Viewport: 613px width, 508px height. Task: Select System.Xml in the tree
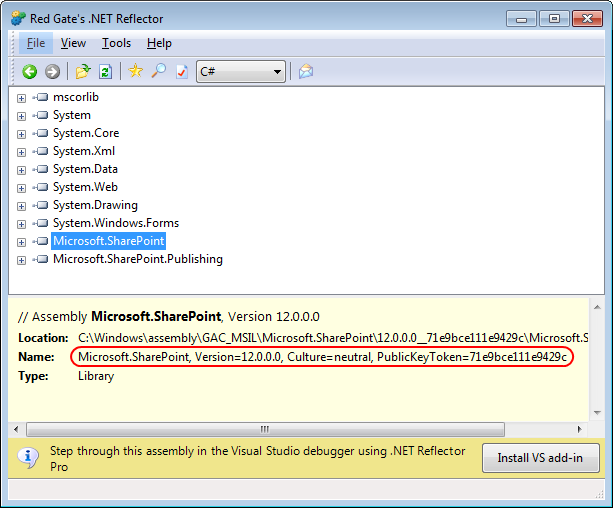point(84,151)
